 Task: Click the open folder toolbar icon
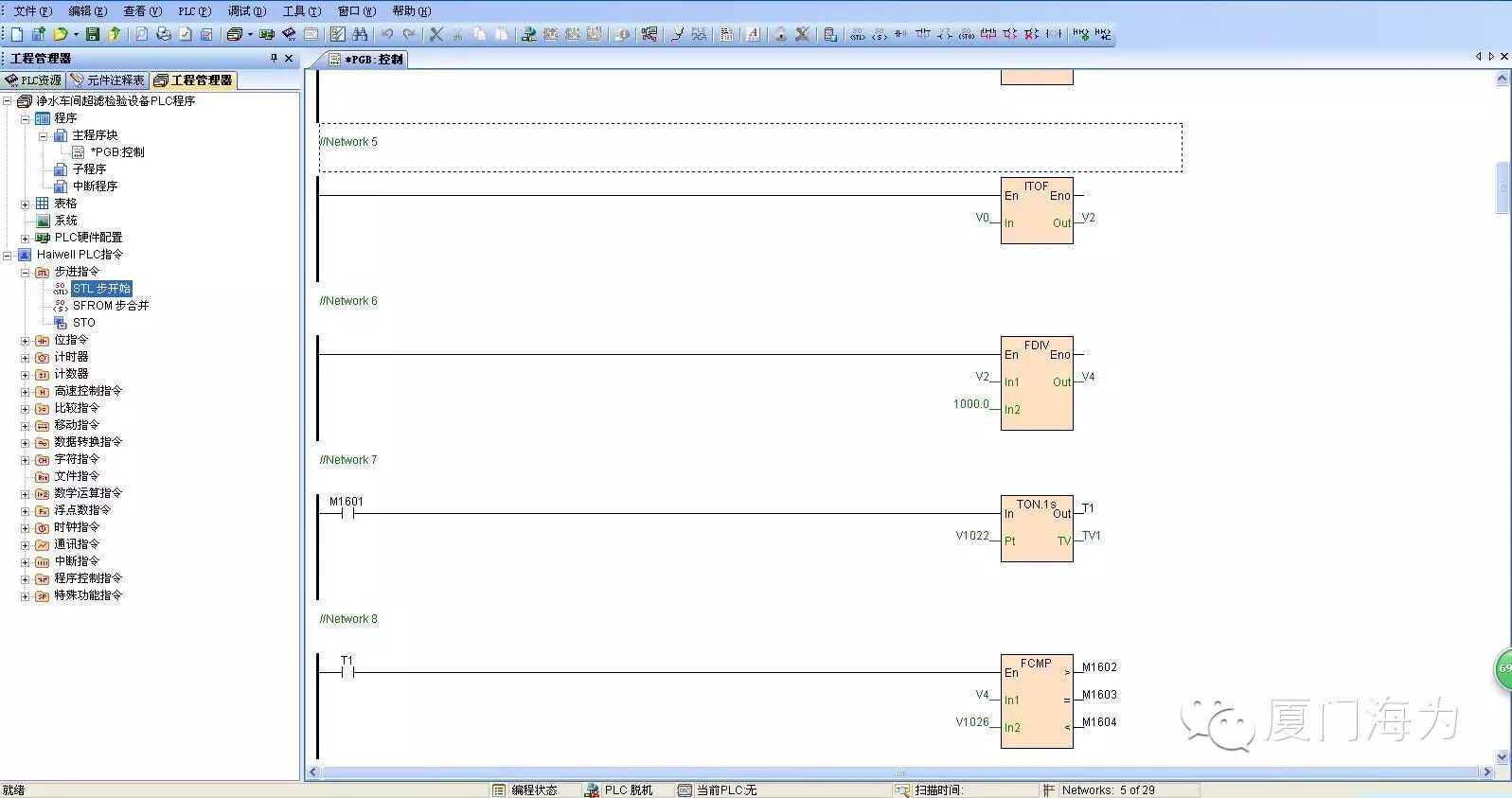60,34
